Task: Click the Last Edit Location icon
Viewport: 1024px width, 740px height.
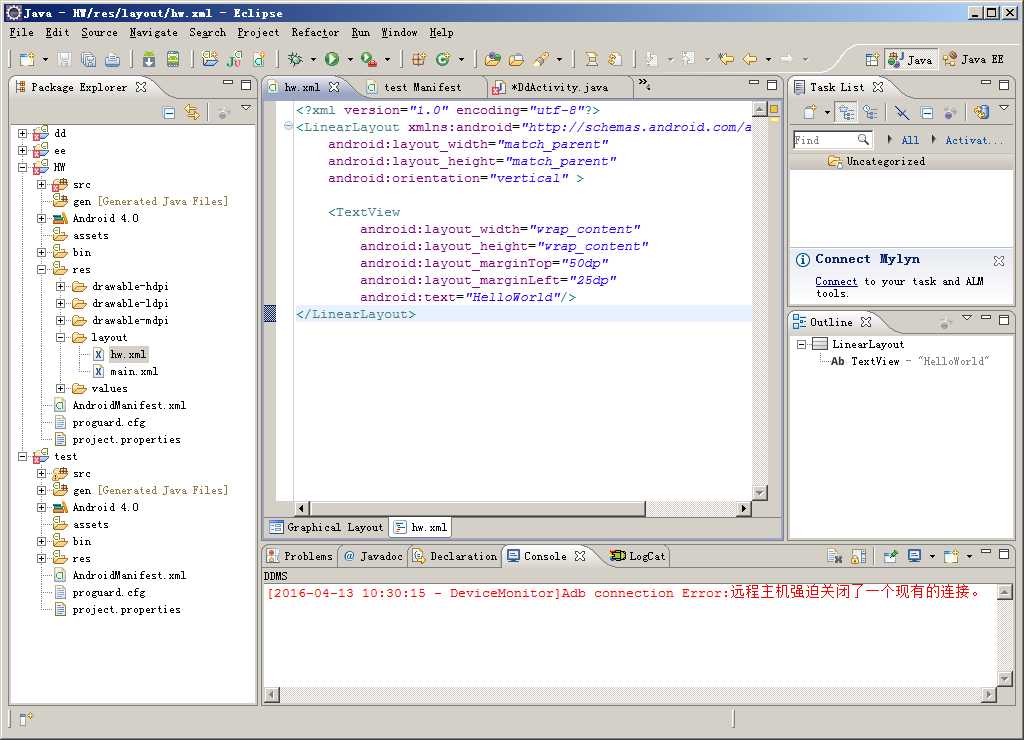Action: (726, 59)
